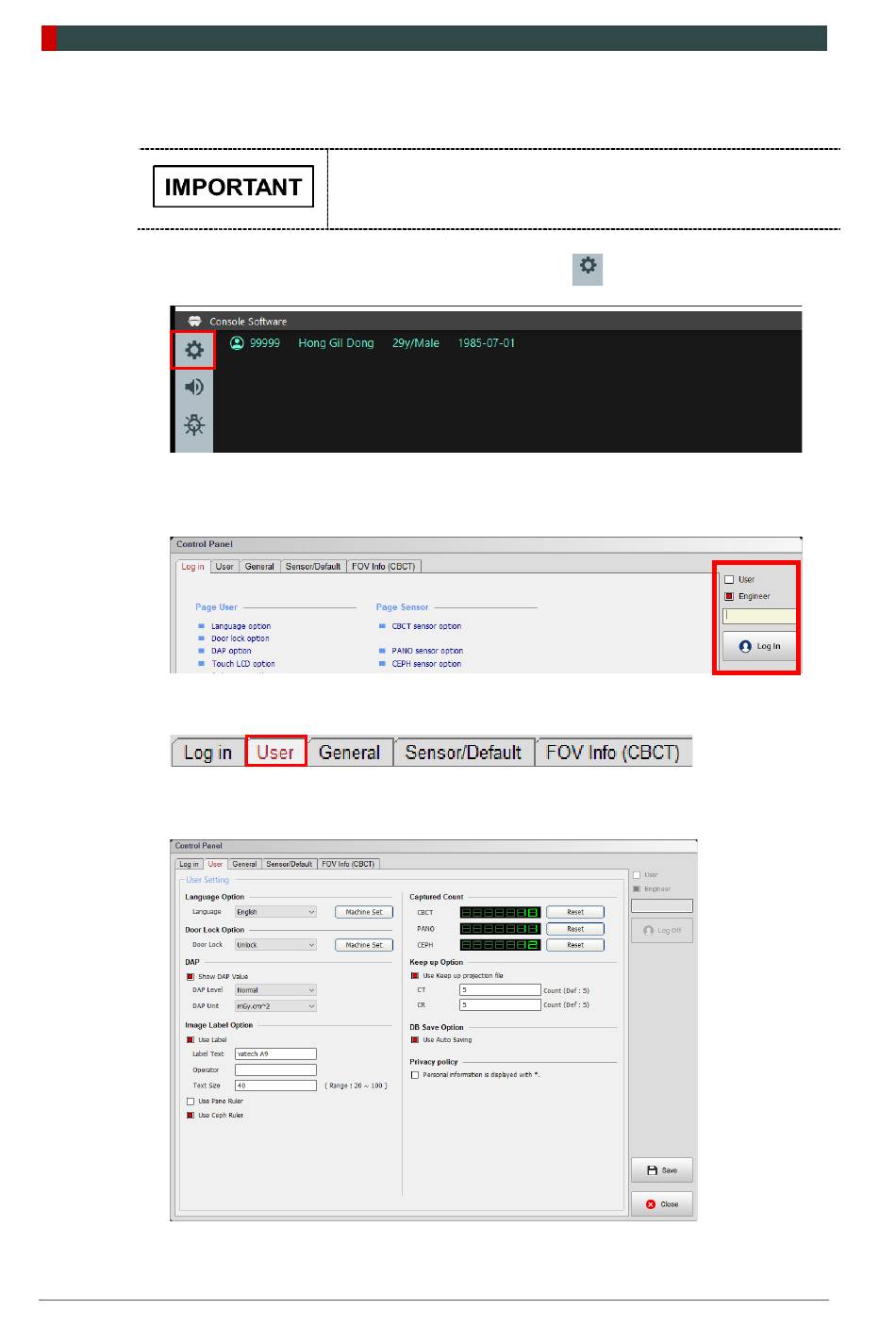Disable Use Ceph Ruler checkbox
The height and width of the screenshot is (1326, 896).
pos(191,1116)
